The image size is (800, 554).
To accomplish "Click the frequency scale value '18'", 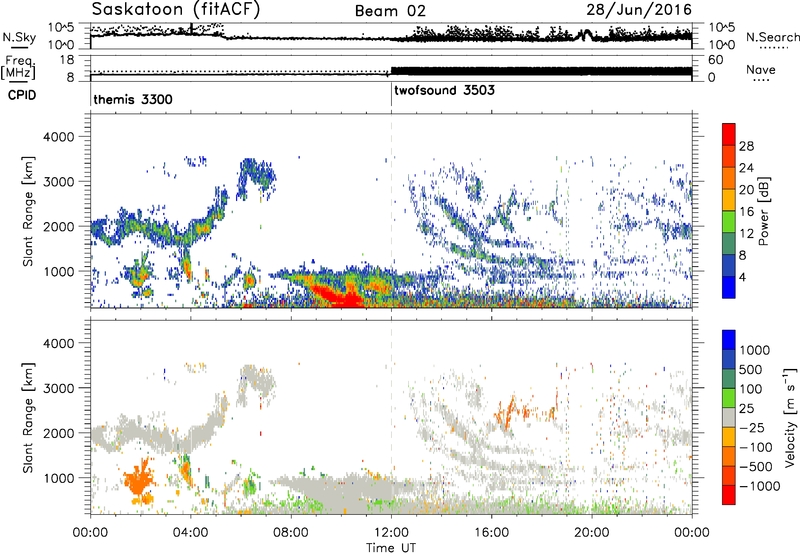I will pos(67,60).
